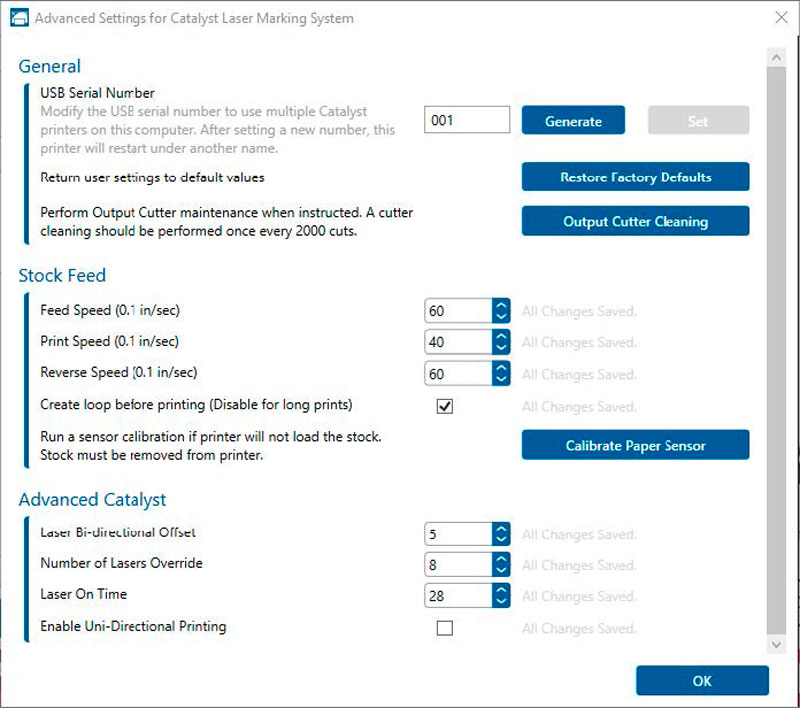Click the USB Serial Number label
Viewport: 800px width, 708px height.
97,93
